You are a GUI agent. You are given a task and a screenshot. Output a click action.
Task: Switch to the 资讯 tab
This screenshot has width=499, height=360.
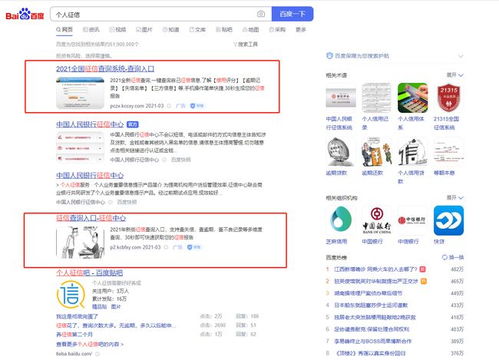91,30
